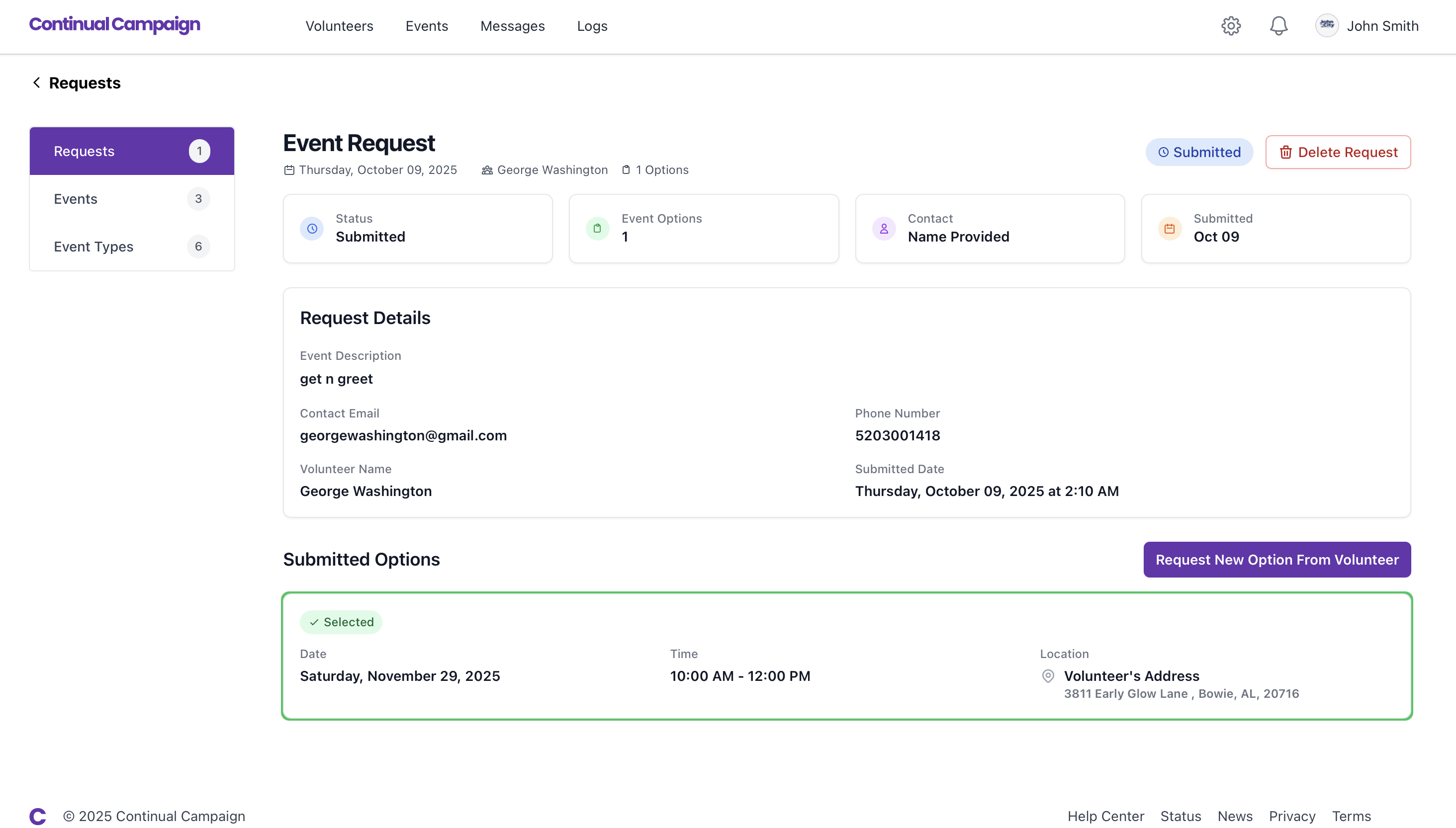Switch to the Event Types sidebar tab
This screenshot has width=1456, height=828.
pyautogui.click(x=131, y=247)
